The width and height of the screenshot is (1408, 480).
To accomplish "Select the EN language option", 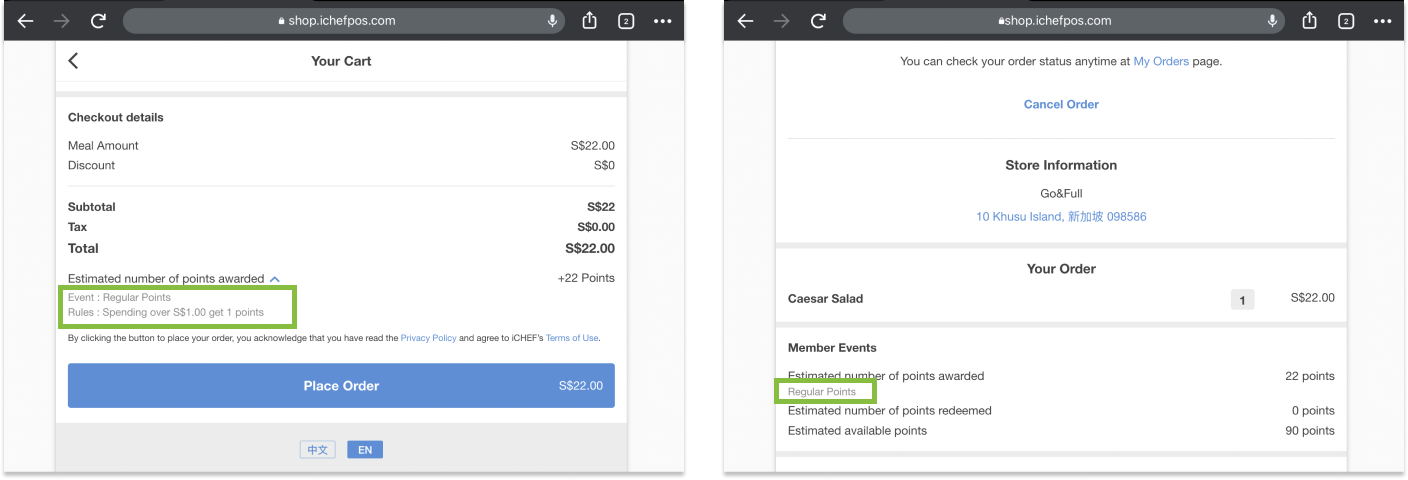I will pyautogui.click(x=365, y=450).
